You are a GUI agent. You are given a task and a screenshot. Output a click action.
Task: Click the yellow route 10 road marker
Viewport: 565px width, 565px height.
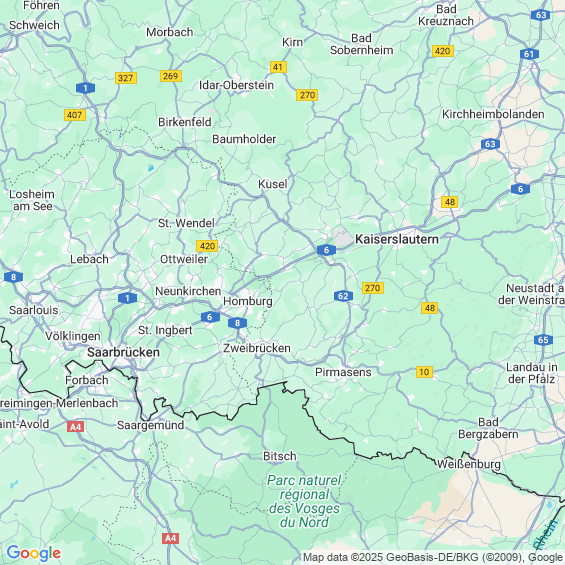[x=424, y=372]
